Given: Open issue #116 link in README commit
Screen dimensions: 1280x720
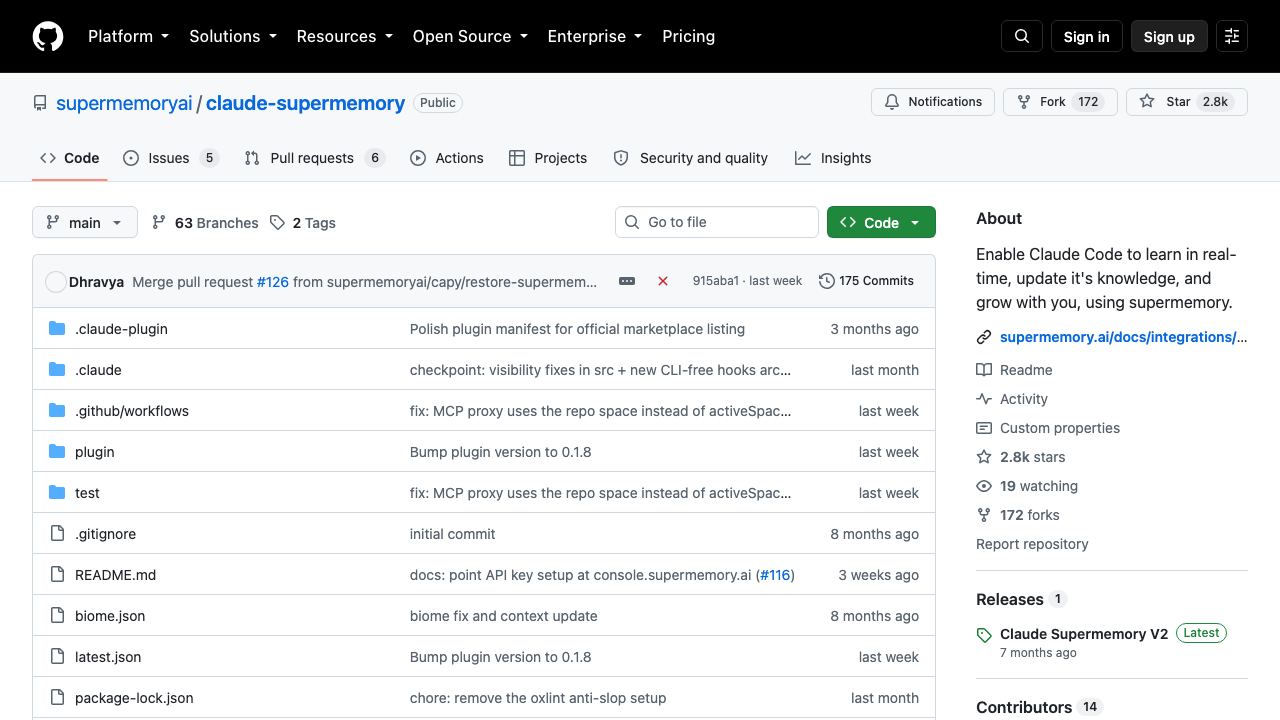Looking at the screenshot, I should click(x=775, y=575).
